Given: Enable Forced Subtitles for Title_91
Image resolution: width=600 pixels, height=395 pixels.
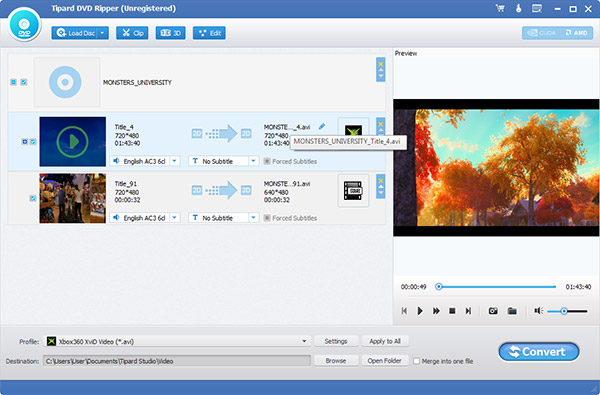Looking at the screenshot, I should (267, 218).
